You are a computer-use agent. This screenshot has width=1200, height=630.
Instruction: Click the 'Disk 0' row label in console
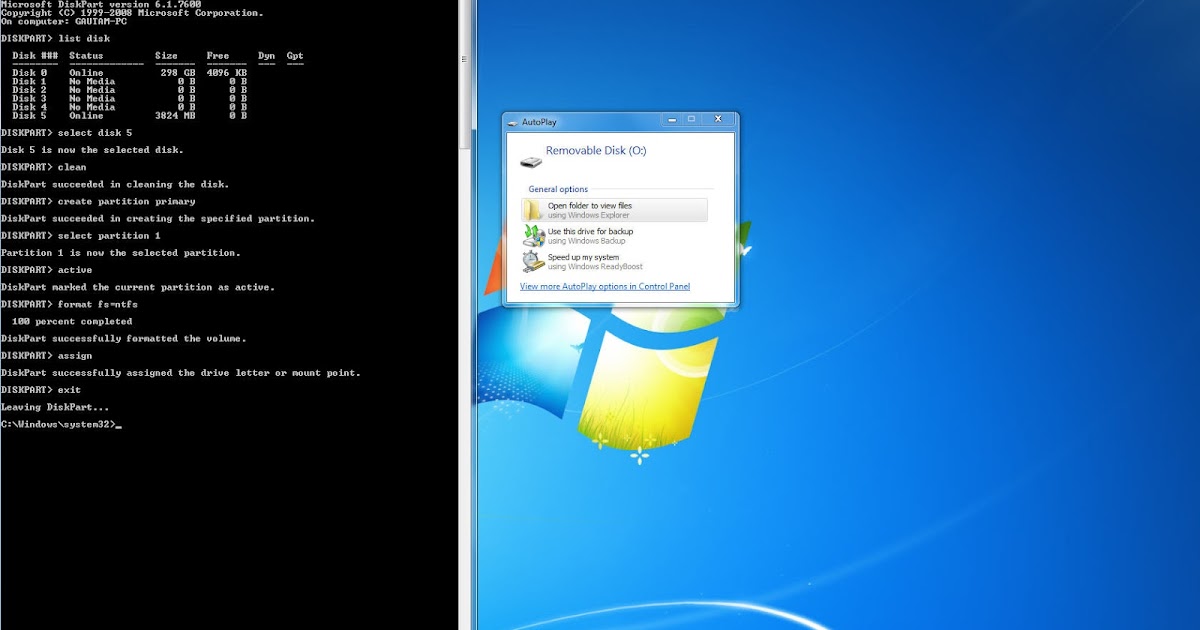tap(29, 73)
